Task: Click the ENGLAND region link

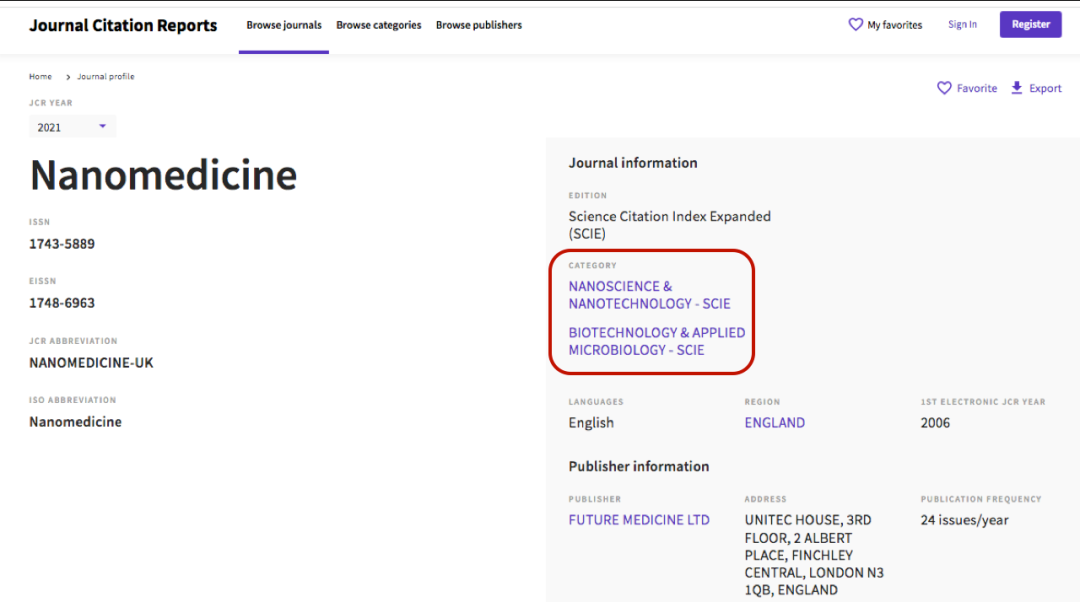Action: (774, 423)
